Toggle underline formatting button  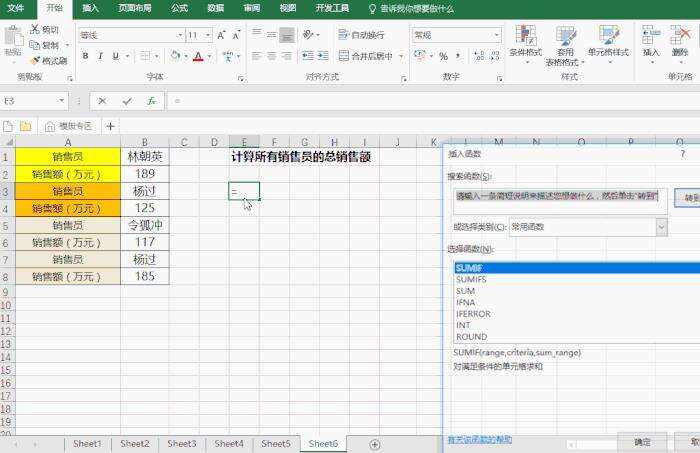[116, 56]
